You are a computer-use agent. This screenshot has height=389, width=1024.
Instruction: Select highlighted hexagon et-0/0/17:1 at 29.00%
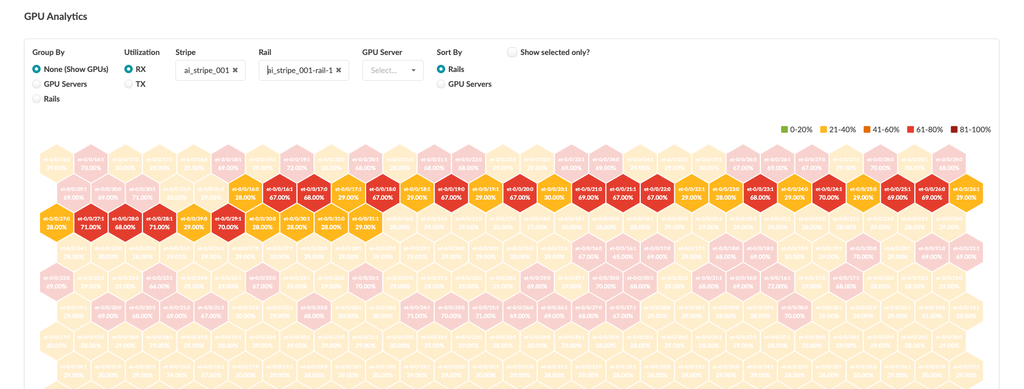tap(349, 193)
